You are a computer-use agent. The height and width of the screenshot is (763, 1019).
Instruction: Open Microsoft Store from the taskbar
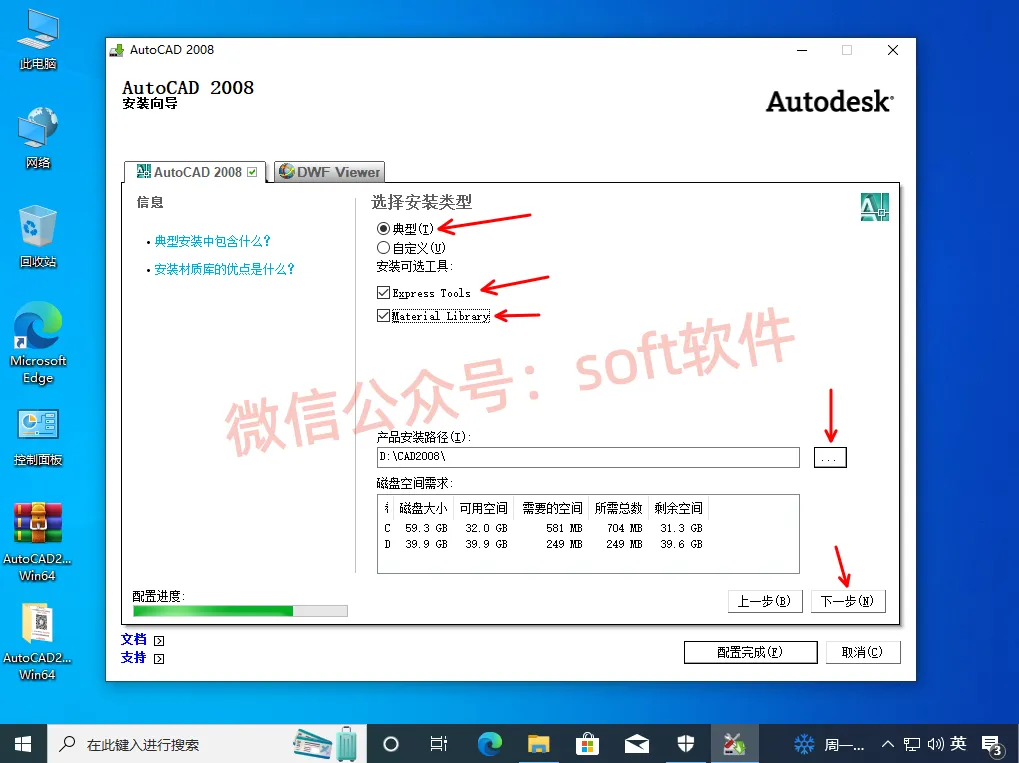[587, 744]
